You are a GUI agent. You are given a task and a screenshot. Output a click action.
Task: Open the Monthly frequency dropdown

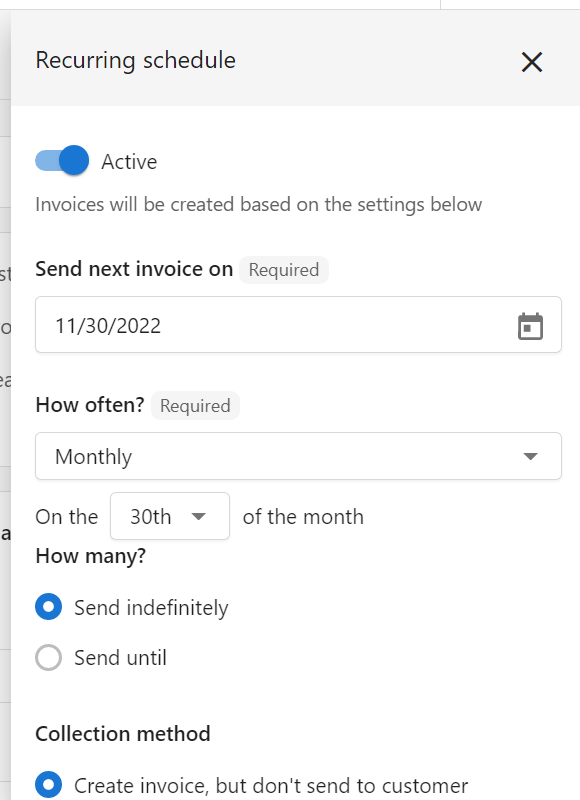click(x=298, y=456)
